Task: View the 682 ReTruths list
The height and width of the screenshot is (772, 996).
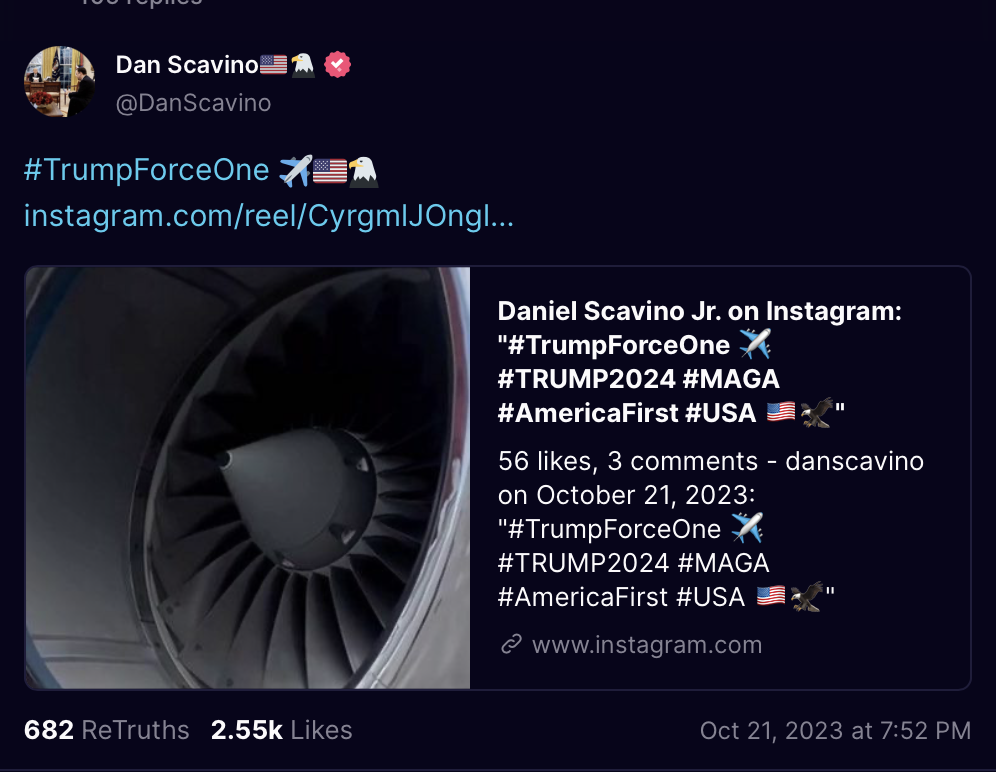Action: (x=107, y=731)
